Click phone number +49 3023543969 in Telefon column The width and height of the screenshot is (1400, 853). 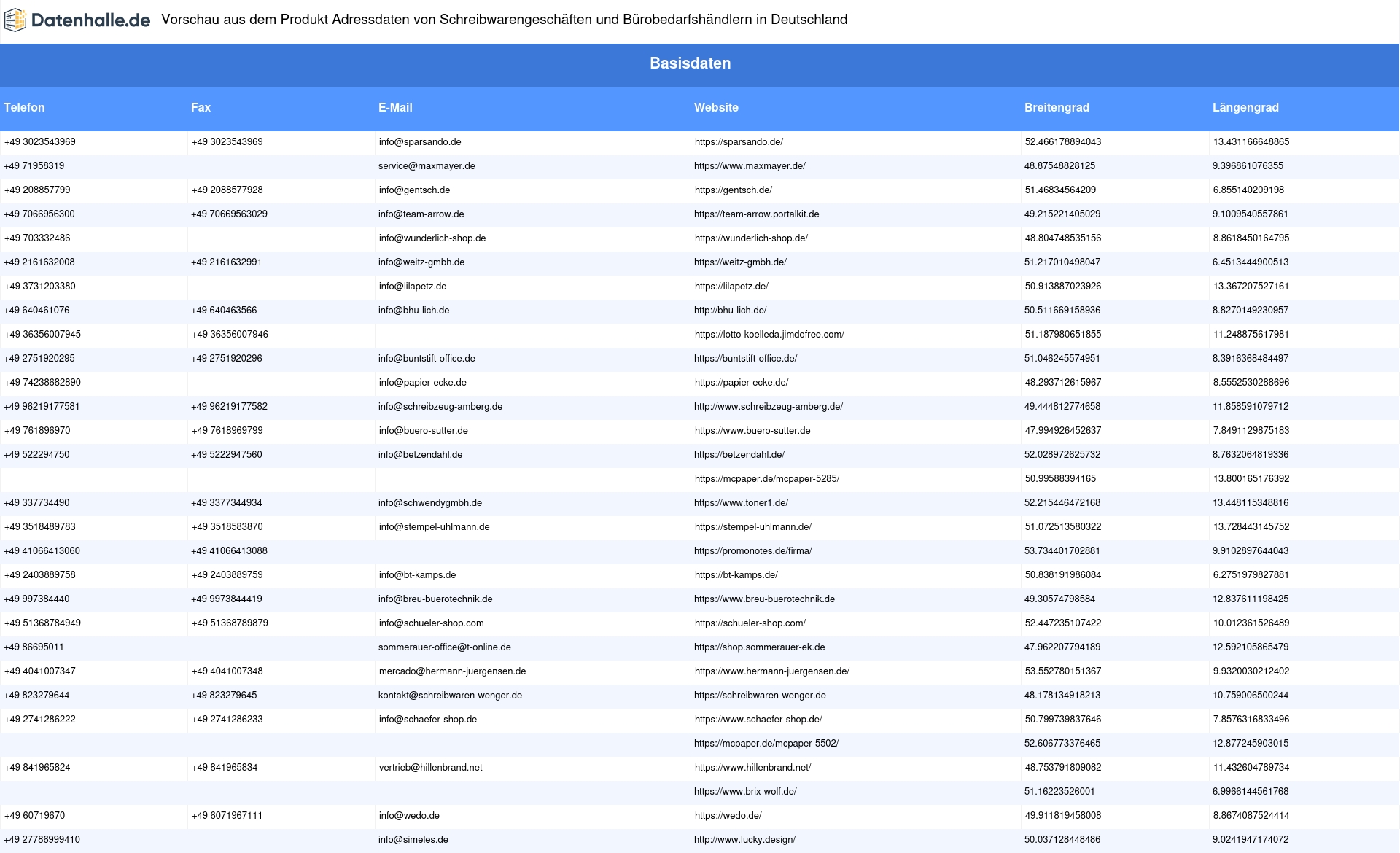pos(40,142)
